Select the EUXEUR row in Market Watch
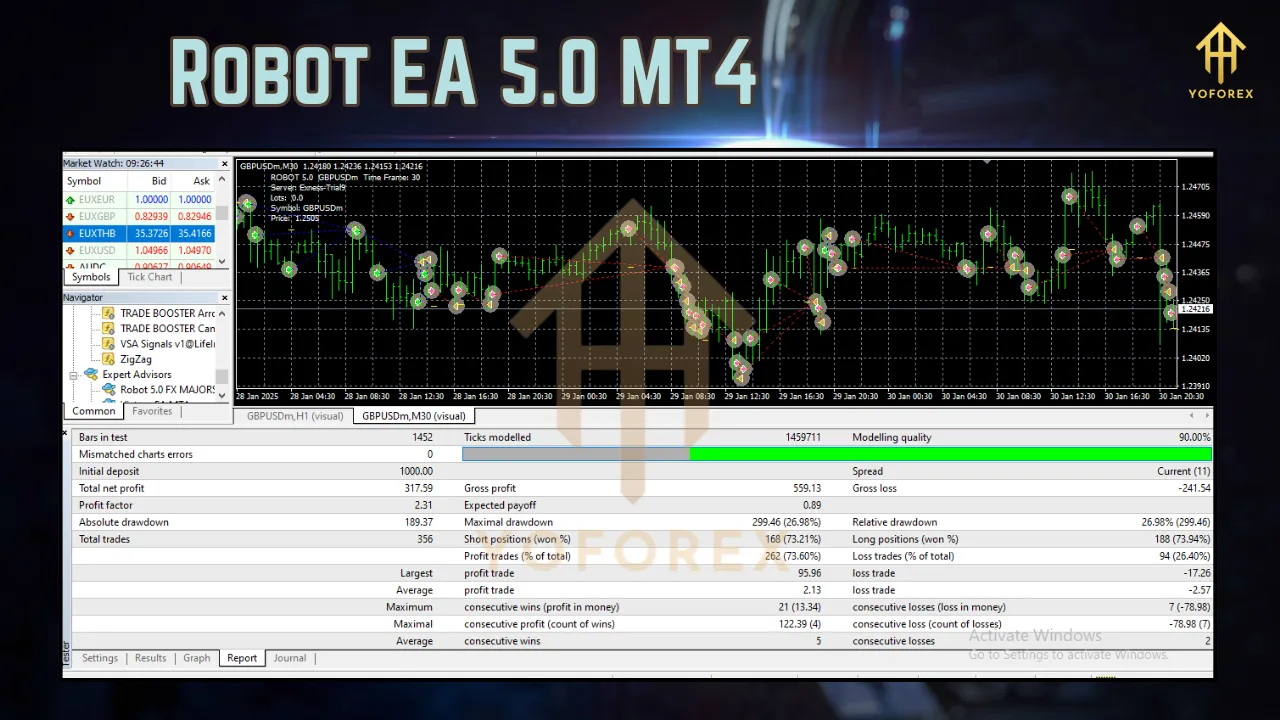This screenshot has height=720, width=1280. point(139,199)
